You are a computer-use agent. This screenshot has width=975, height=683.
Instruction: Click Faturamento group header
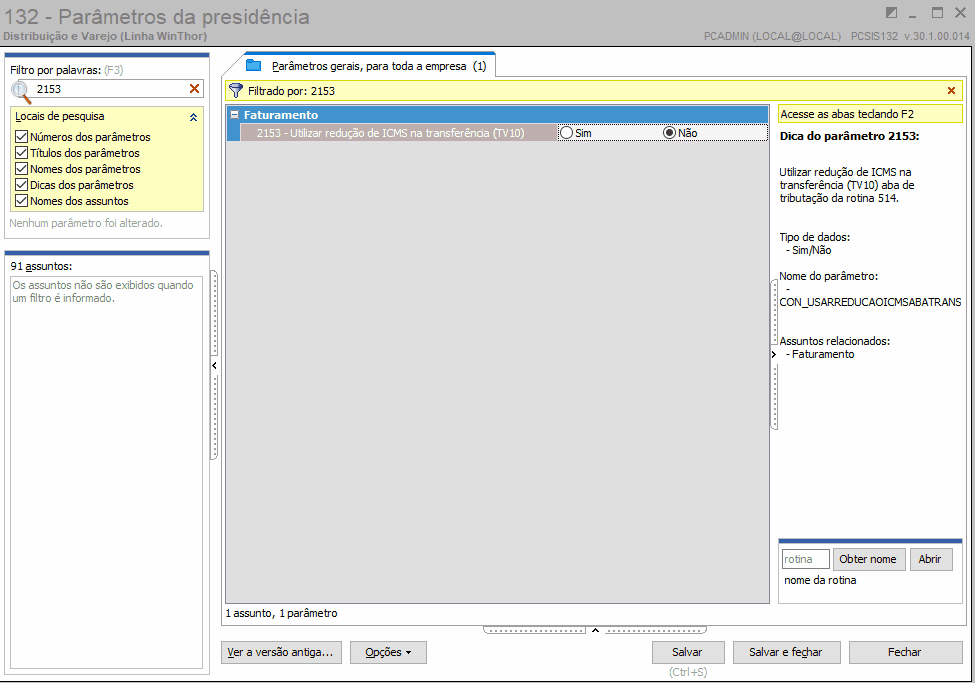click(x=497, y=114)
